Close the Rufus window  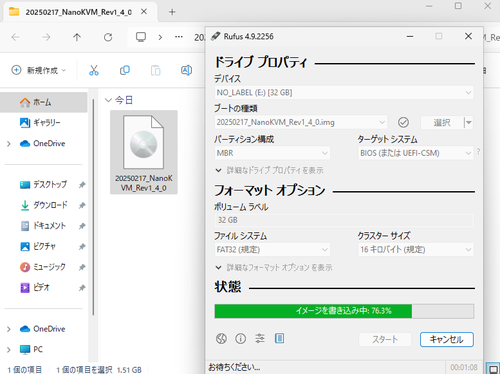pos(468,36)
